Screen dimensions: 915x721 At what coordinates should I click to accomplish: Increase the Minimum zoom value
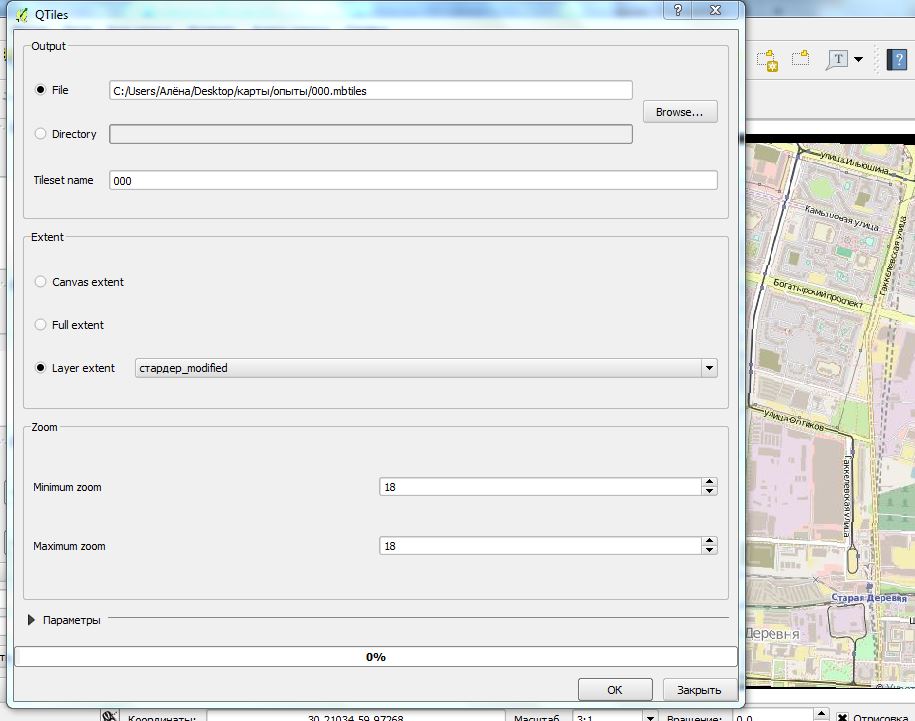[710, 482]
